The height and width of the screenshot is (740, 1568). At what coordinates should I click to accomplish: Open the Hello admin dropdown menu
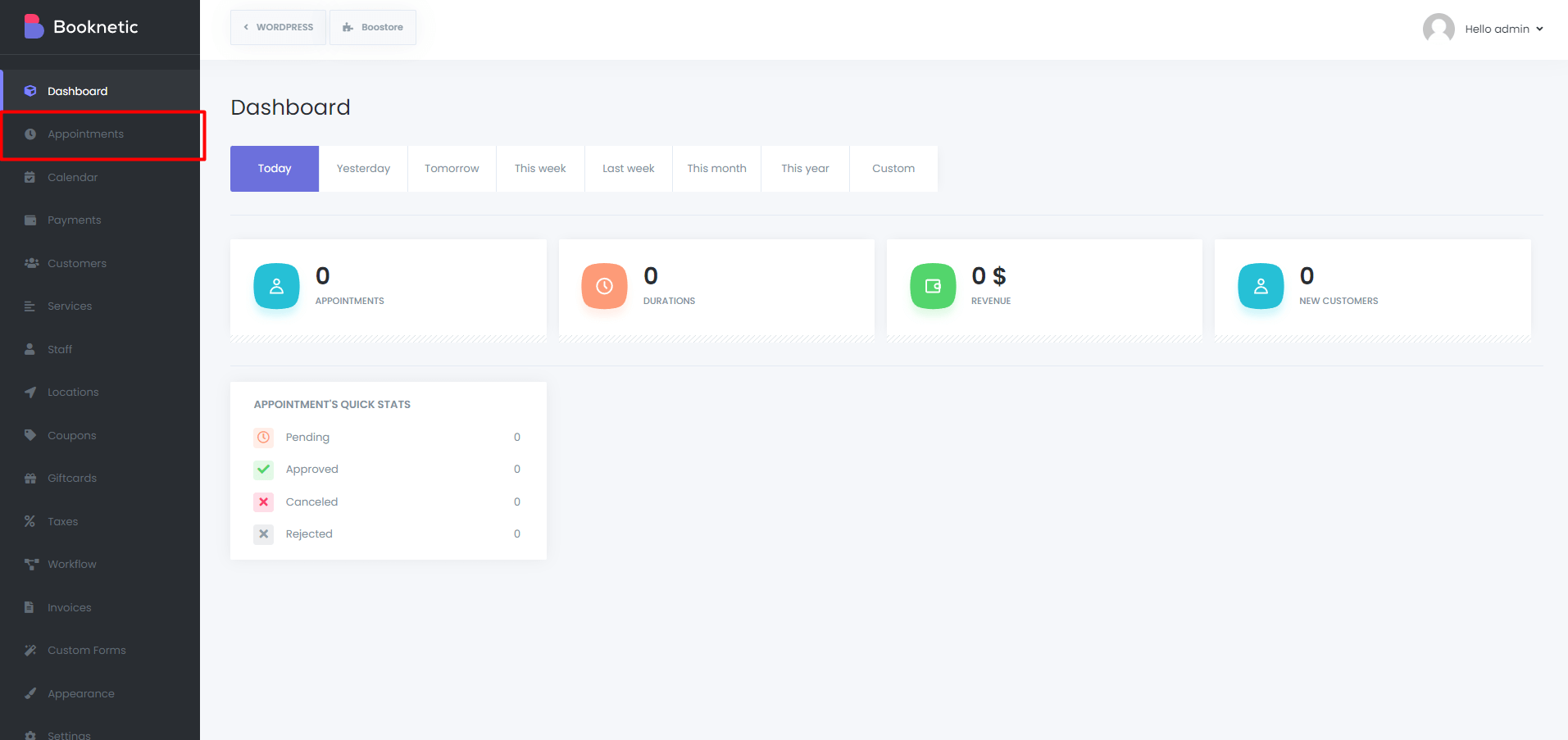point(1504,29)
